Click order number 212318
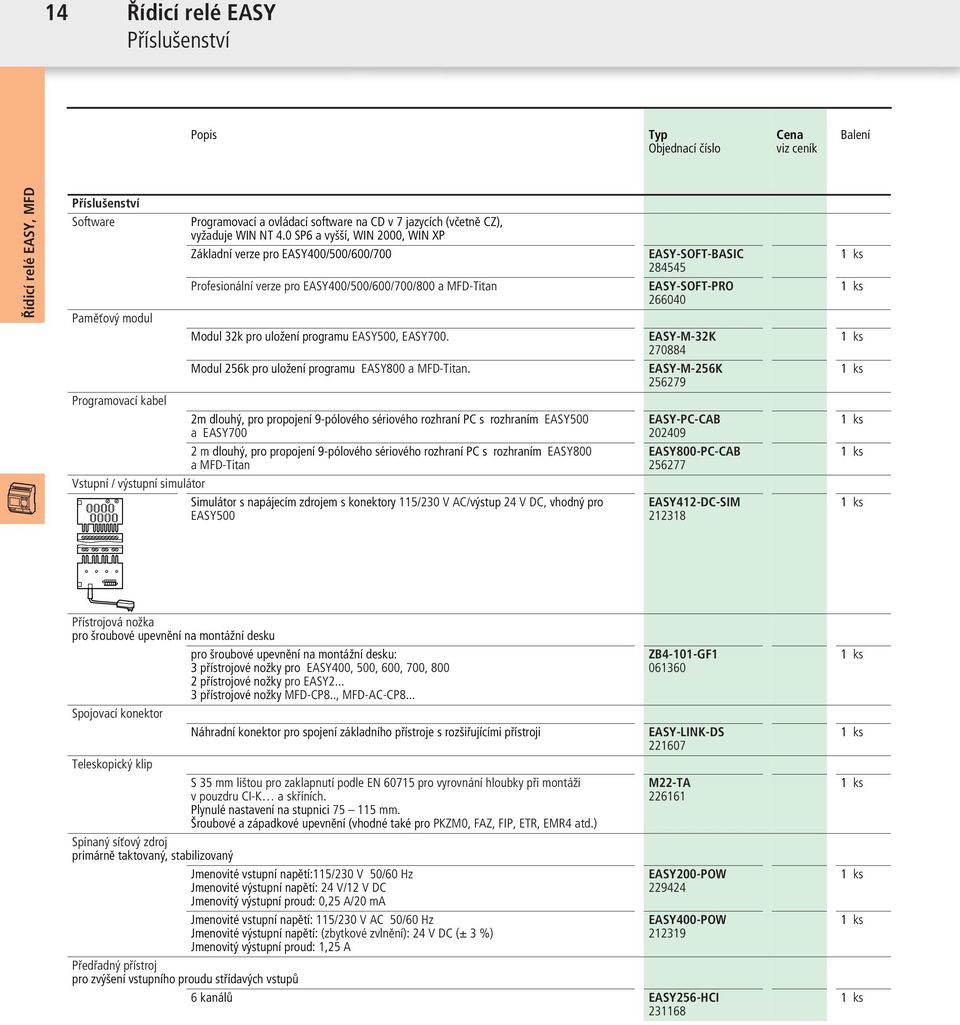This screenshot has height=1025, width=960. pos(667,516)
